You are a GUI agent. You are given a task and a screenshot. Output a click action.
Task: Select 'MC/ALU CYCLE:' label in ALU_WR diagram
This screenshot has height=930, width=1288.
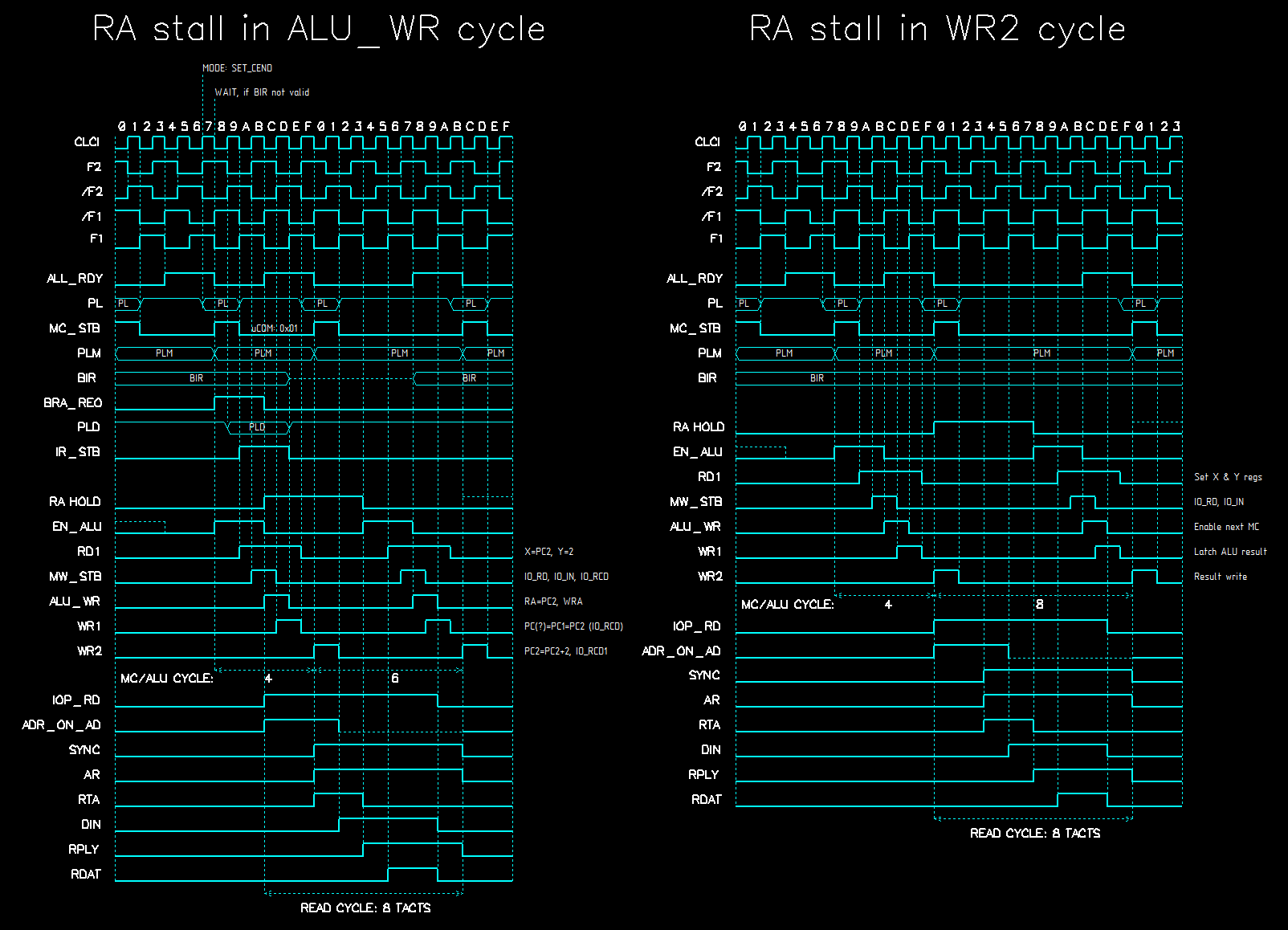[x=167, y=679]
